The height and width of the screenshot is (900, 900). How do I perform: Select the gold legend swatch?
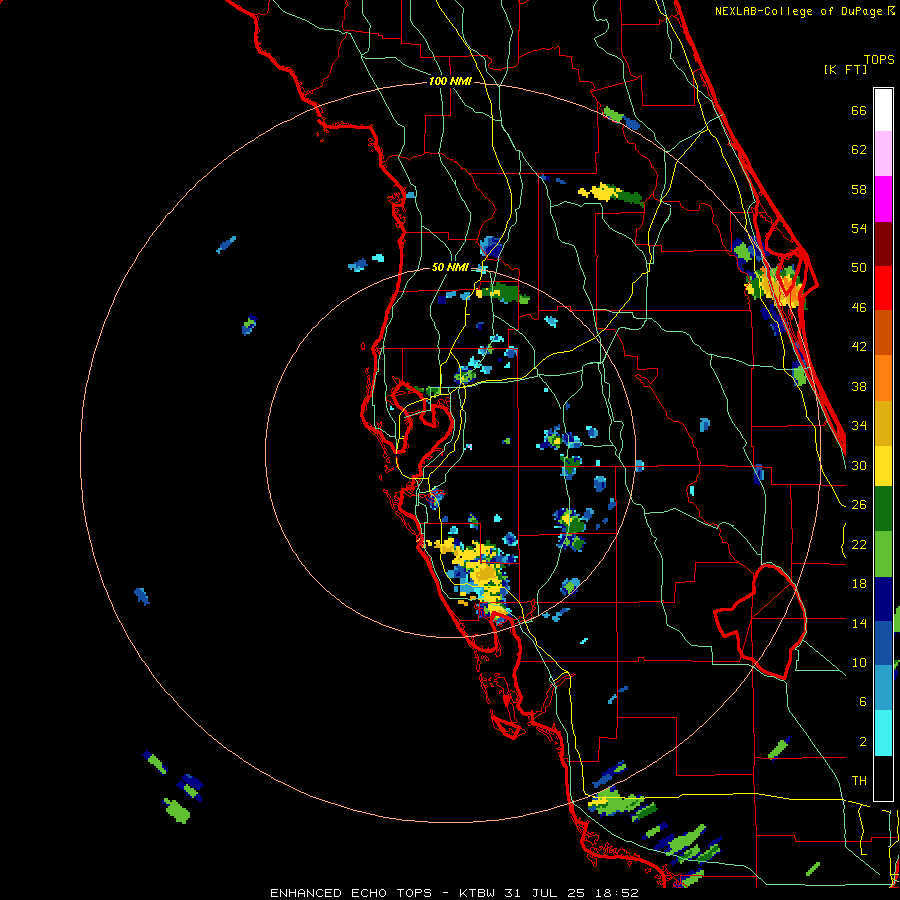pyautogui.click(x=883, y=423)
